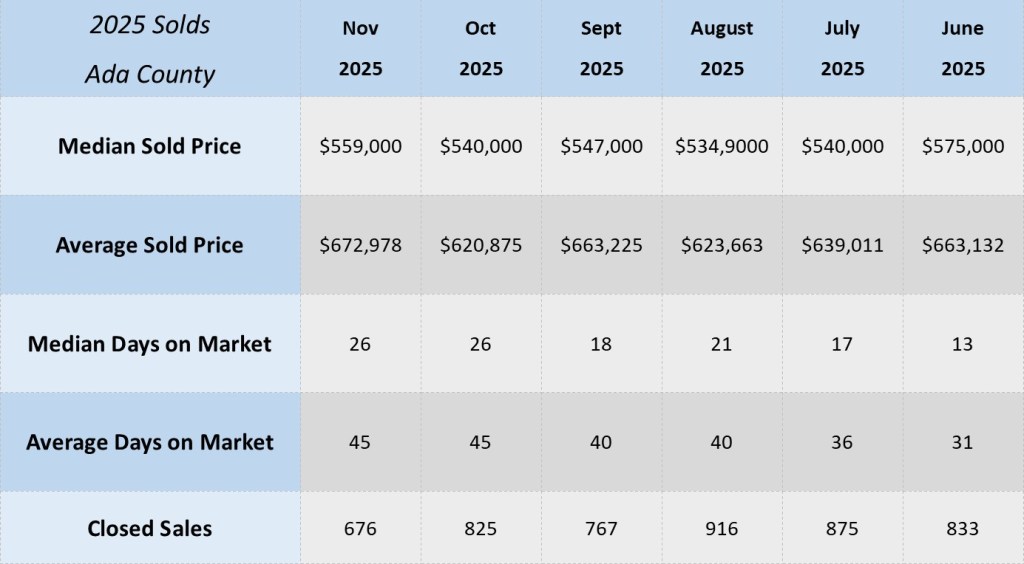
Task: Click the June 2025 column header
Action: coord(962,48)
